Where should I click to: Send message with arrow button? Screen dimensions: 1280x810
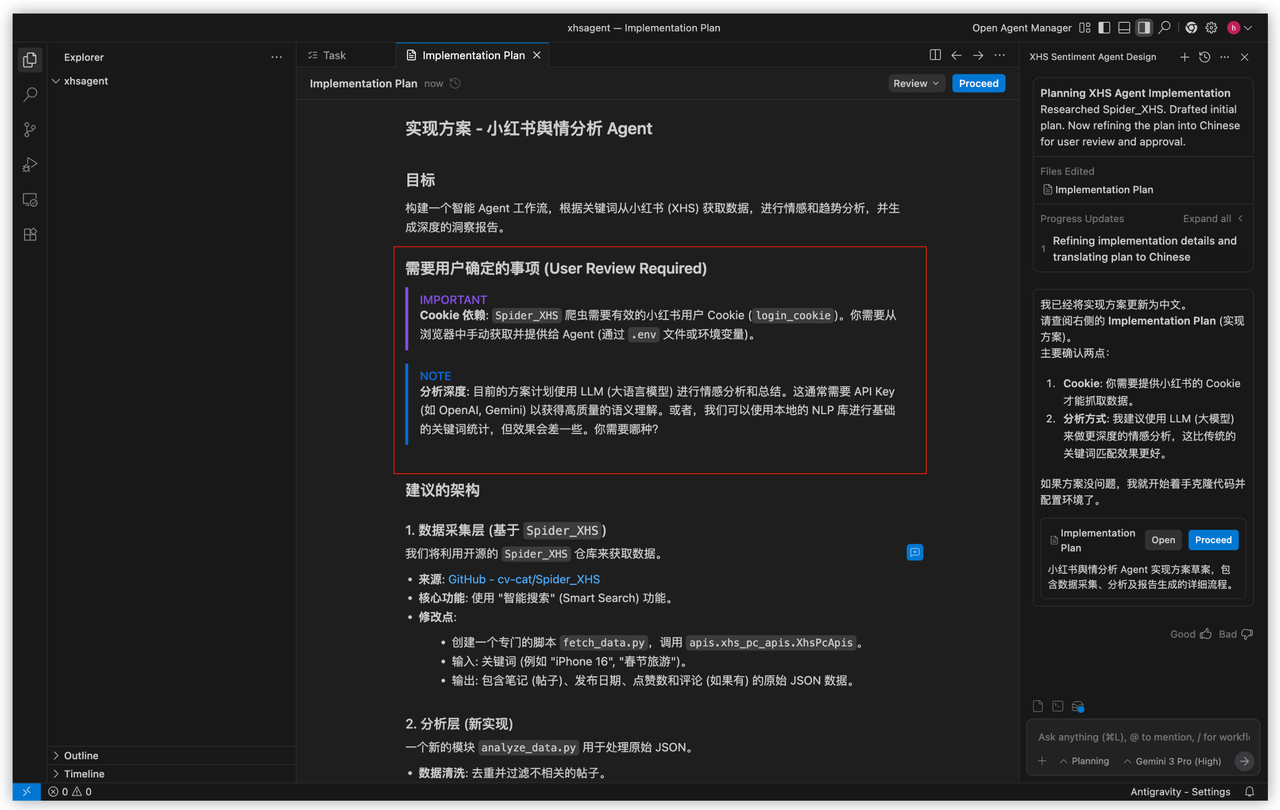(1243, 761)
